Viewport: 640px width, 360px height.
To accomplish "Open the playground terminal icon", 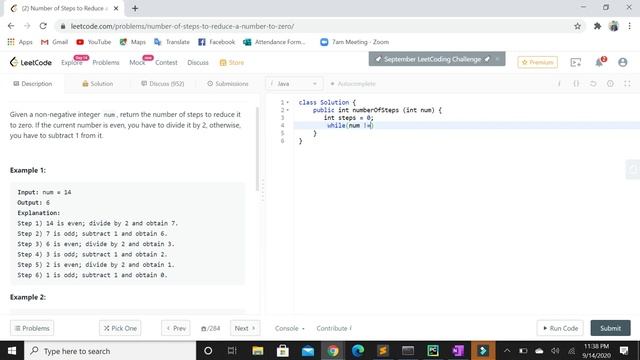I will [576, 62].
